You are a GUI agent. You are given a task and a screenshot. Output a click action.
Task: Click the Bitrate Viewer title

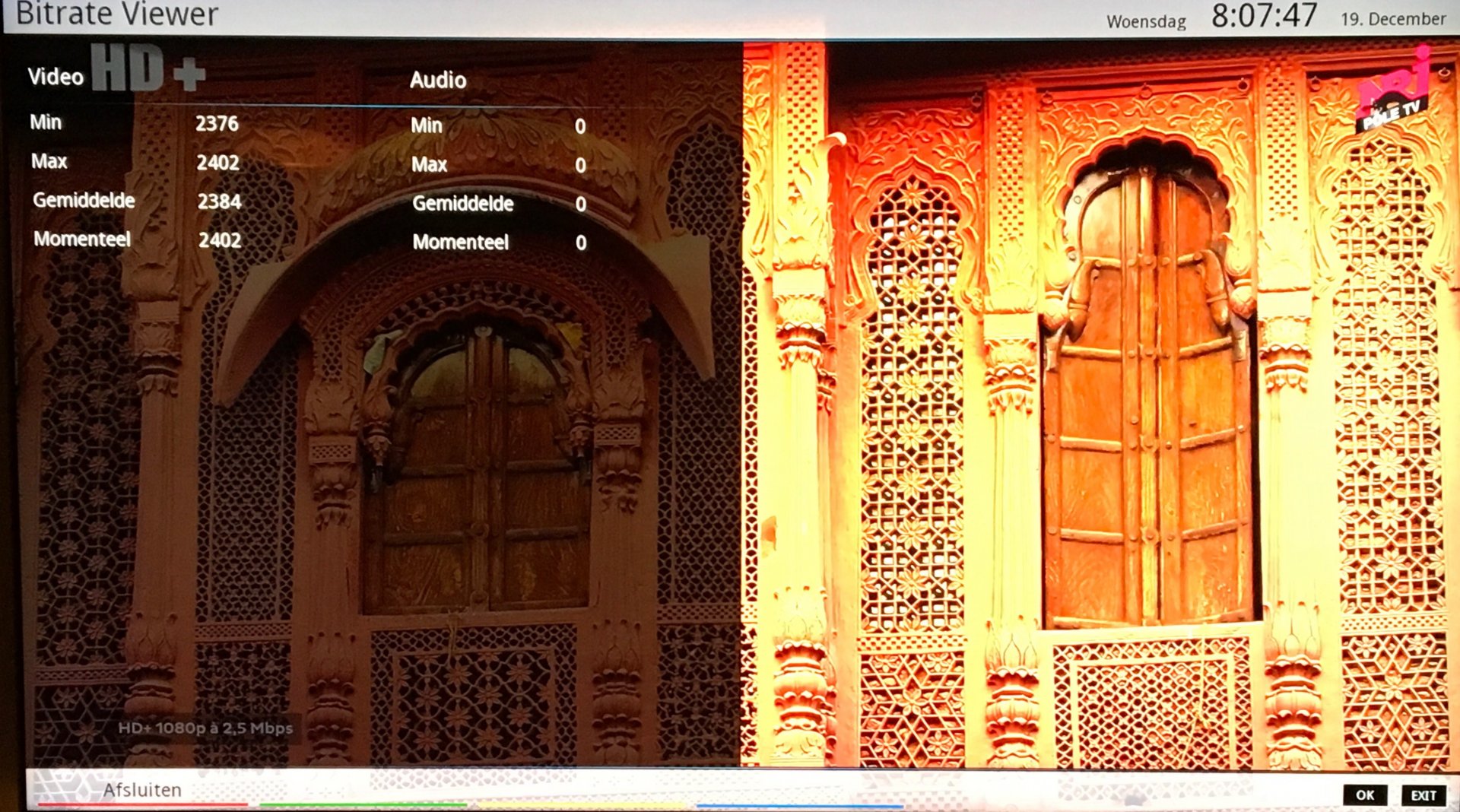point(117,14)
